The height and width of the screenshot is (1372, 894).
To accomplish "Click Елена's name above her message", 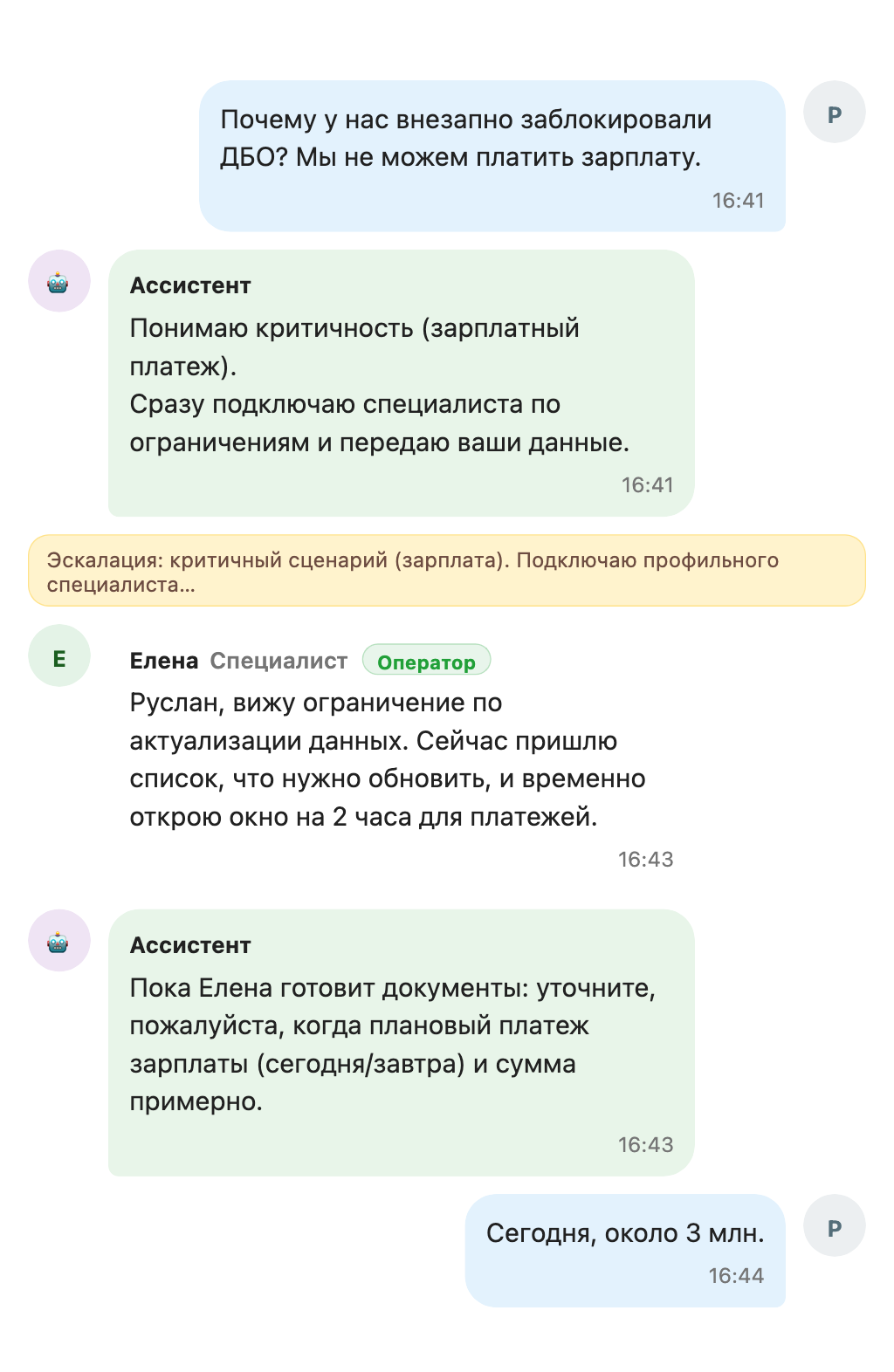I will point(162,661).
